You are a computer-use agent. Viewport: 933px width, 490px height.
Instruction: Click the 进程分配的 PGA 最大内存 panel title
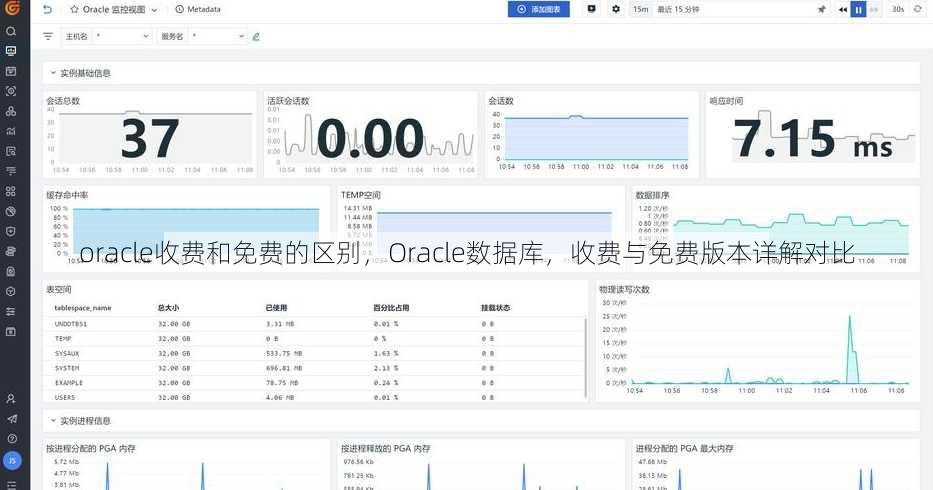684,448
